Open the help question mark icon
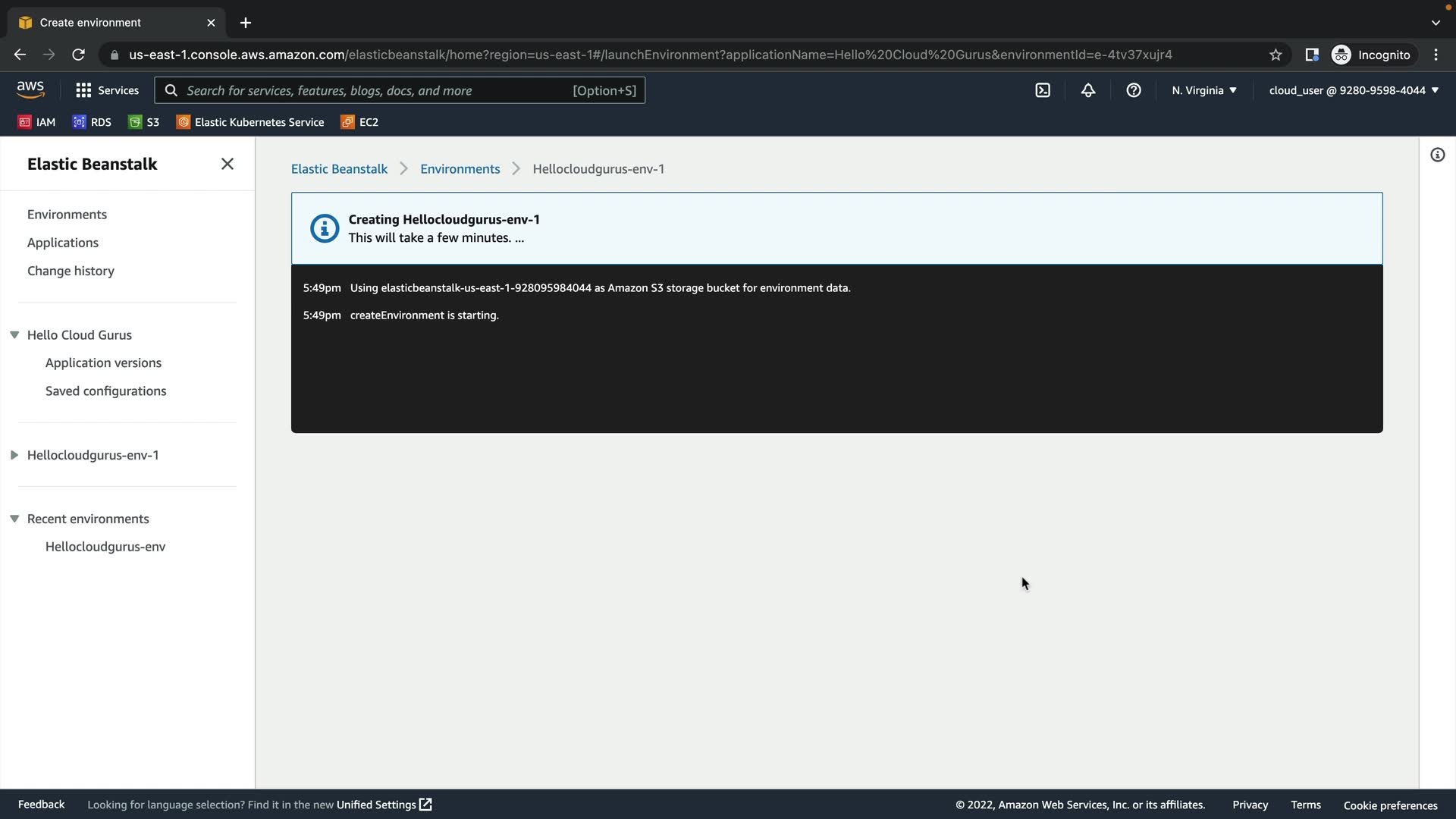Image resolution: width=1456 pixels, height=819 pixels. pyautogui.click(x=1134, y=90)
